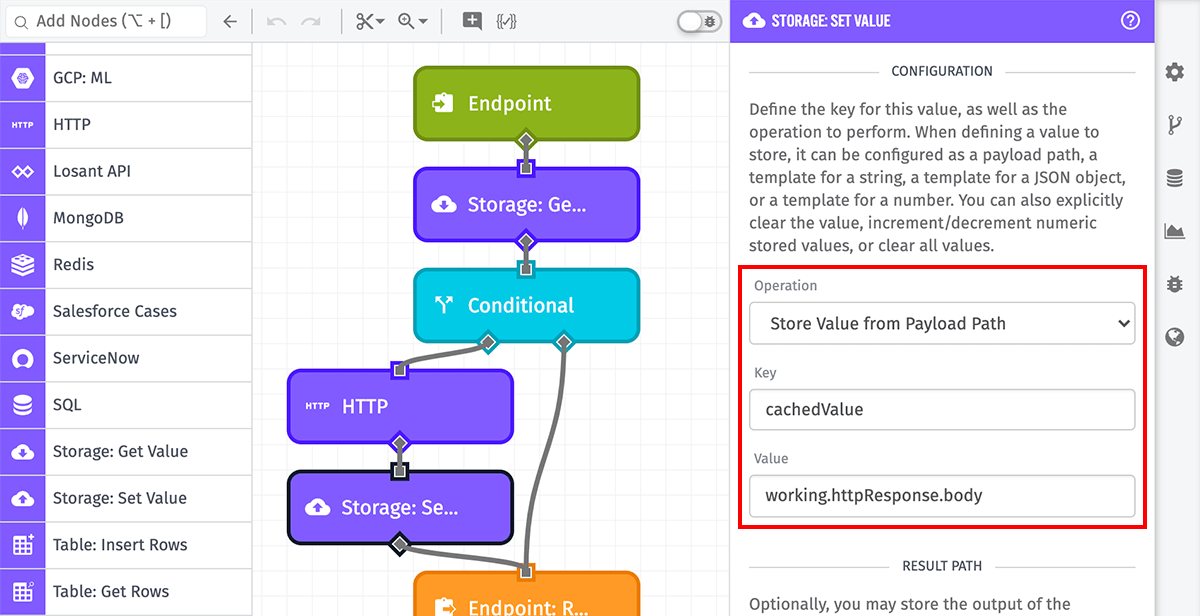Image resolution: width=1200 pixels, height=616 pixels.
Task: Open the settings gear tab
Action: click(1175, 72)
